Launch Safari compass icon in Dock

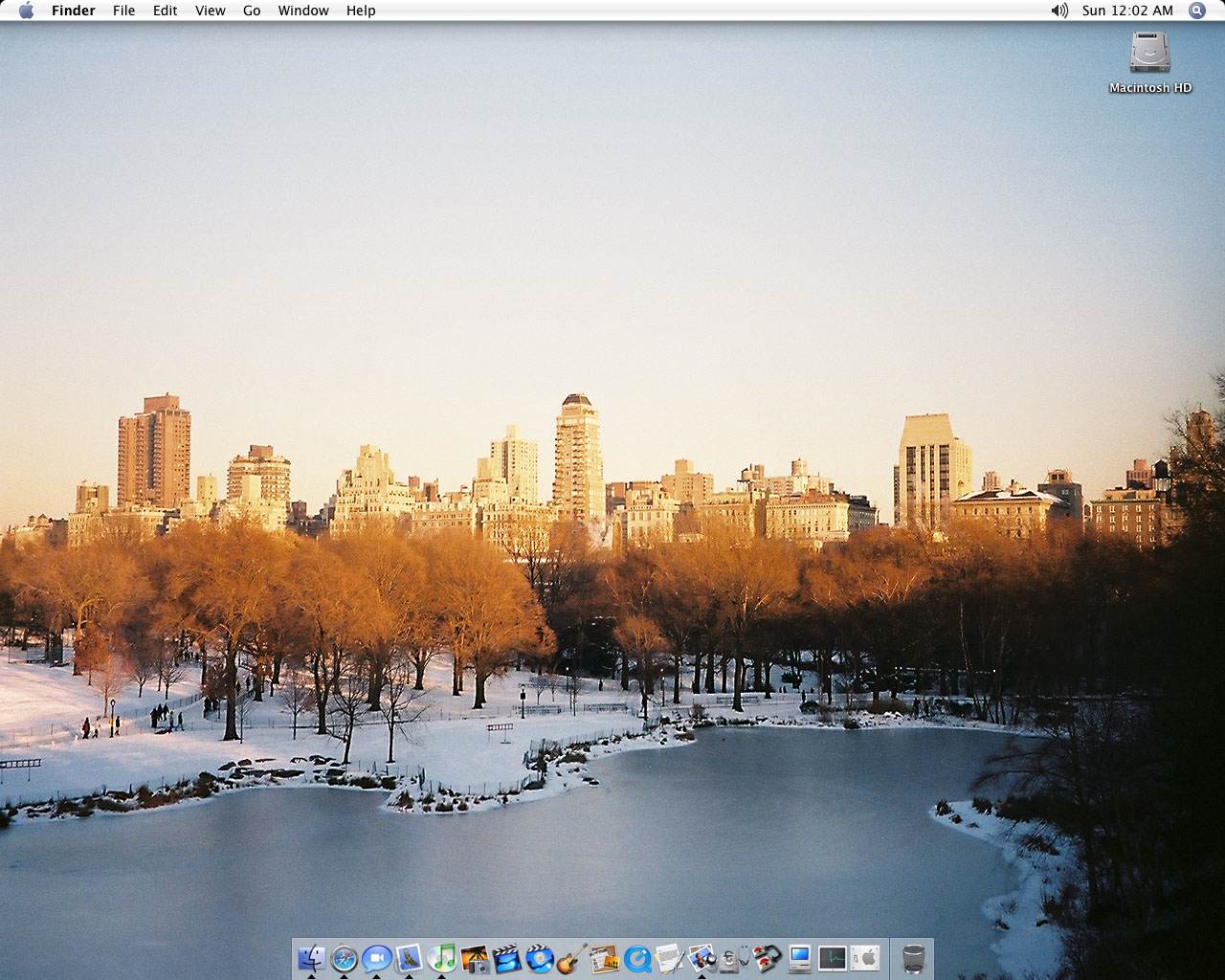pyautogui.click(x=345, y=958)
